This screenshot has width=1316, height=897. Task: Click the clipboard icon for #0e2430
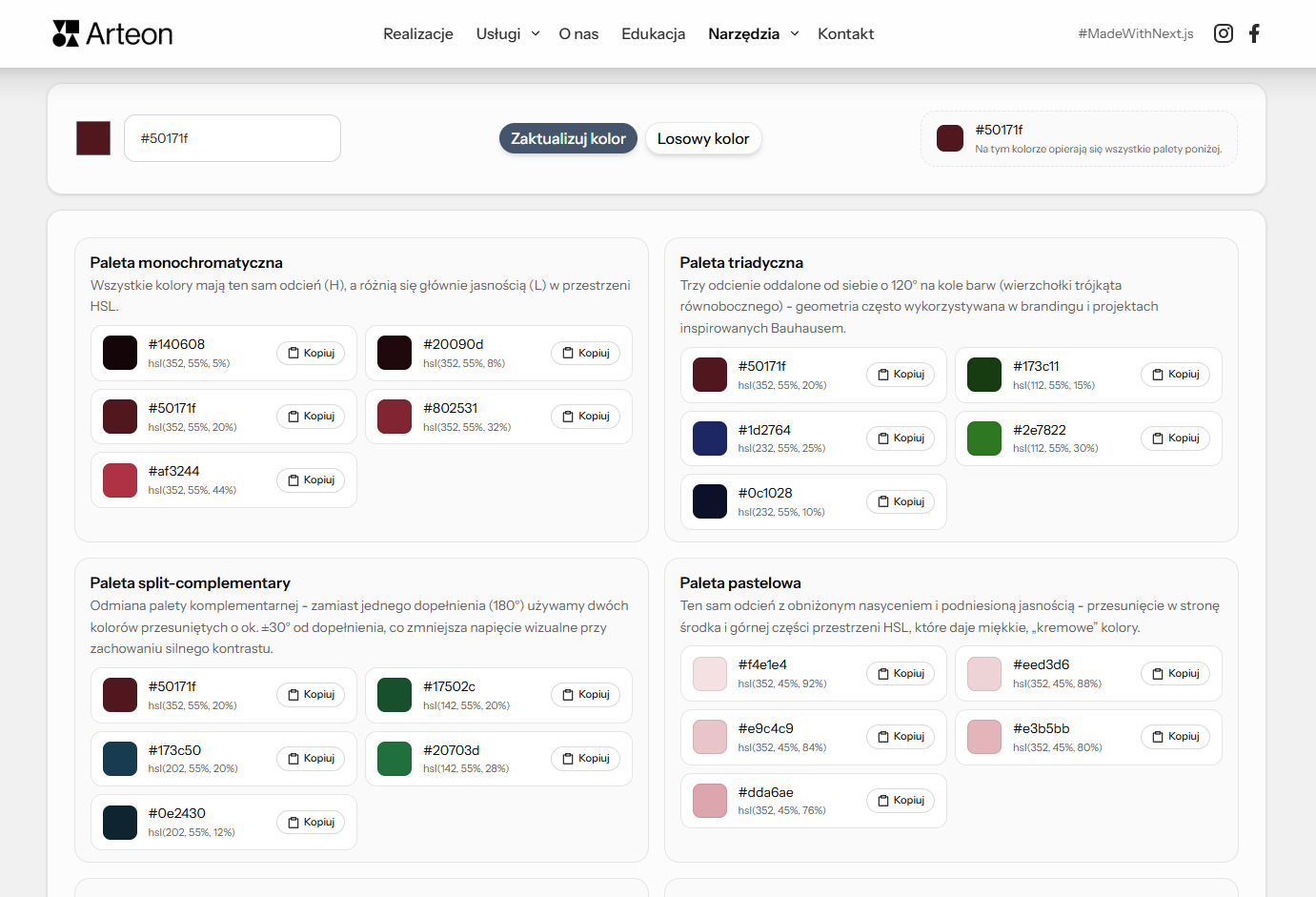pyautogui.click(x=292, y=822)
